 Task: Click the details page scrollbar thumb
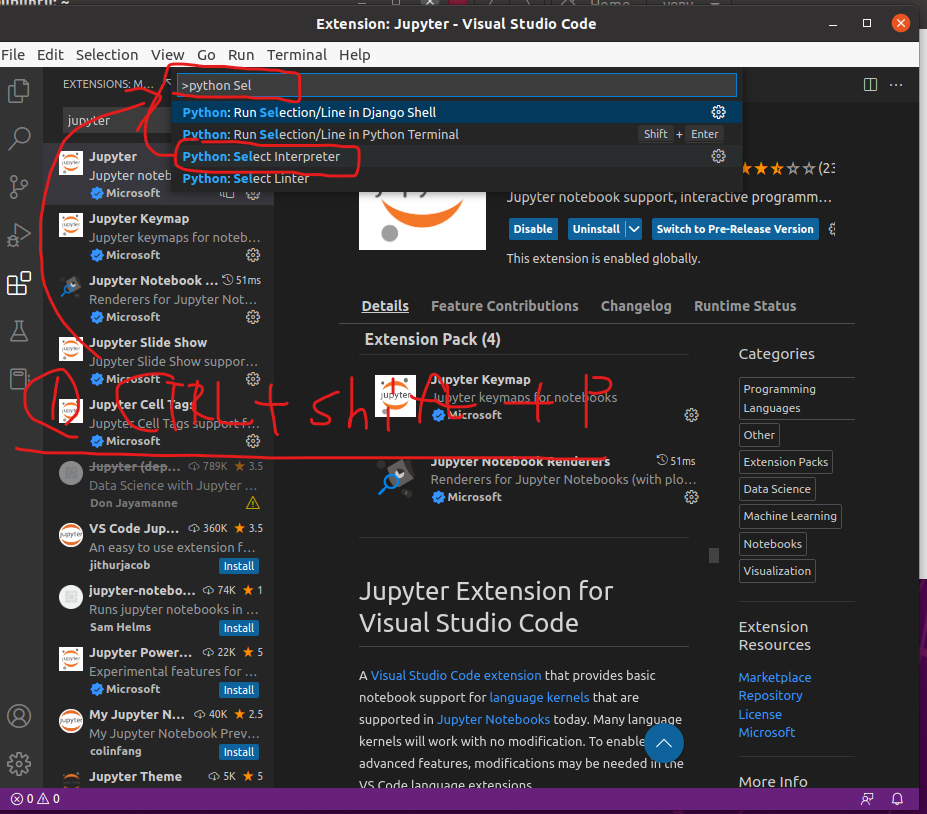[x=714, y=556]
